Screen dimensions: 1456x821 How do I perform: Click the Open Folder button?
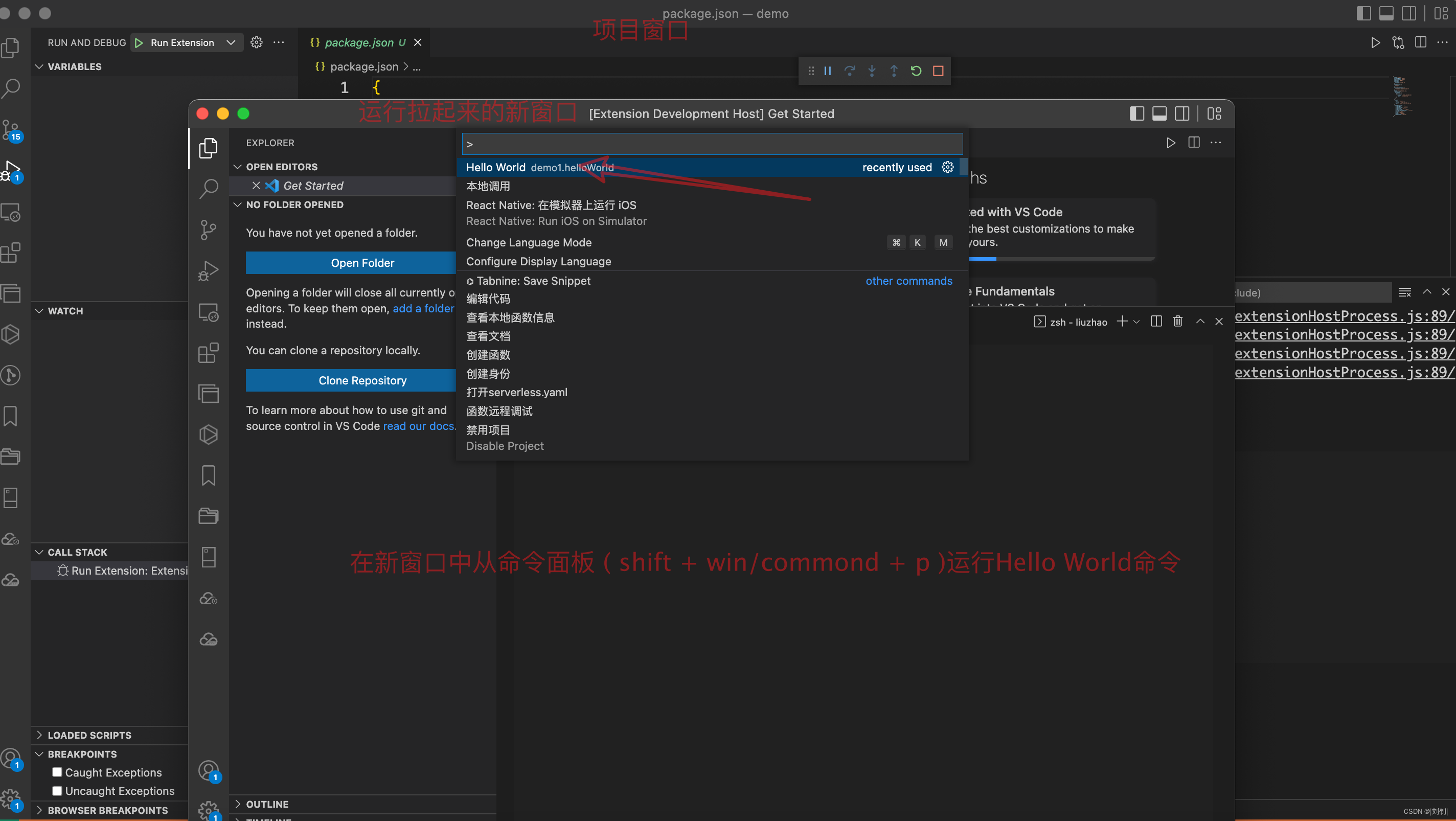(x=362, y=263)
